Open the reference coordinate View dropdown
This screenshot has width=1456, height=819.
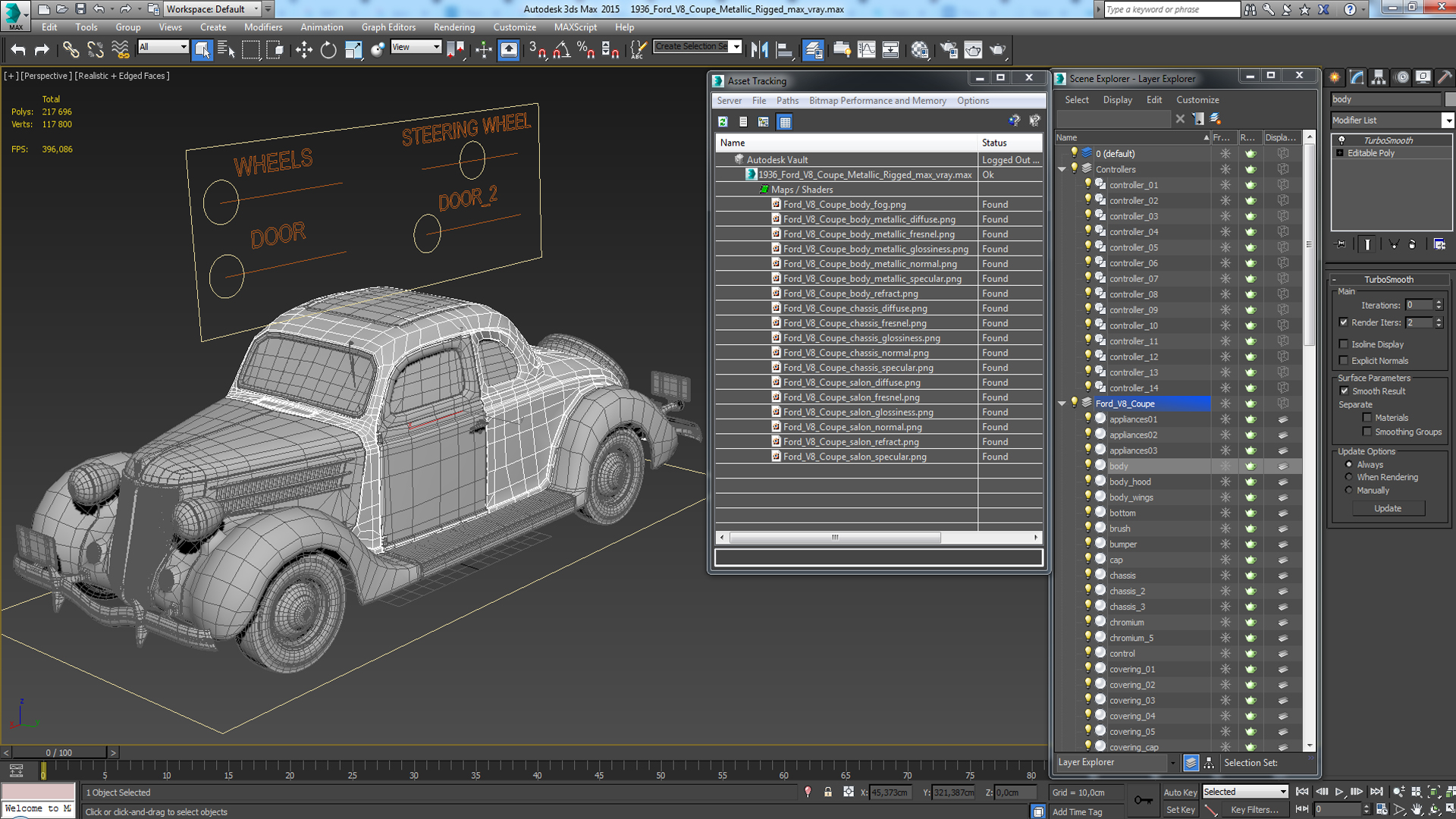pos(416,47)
